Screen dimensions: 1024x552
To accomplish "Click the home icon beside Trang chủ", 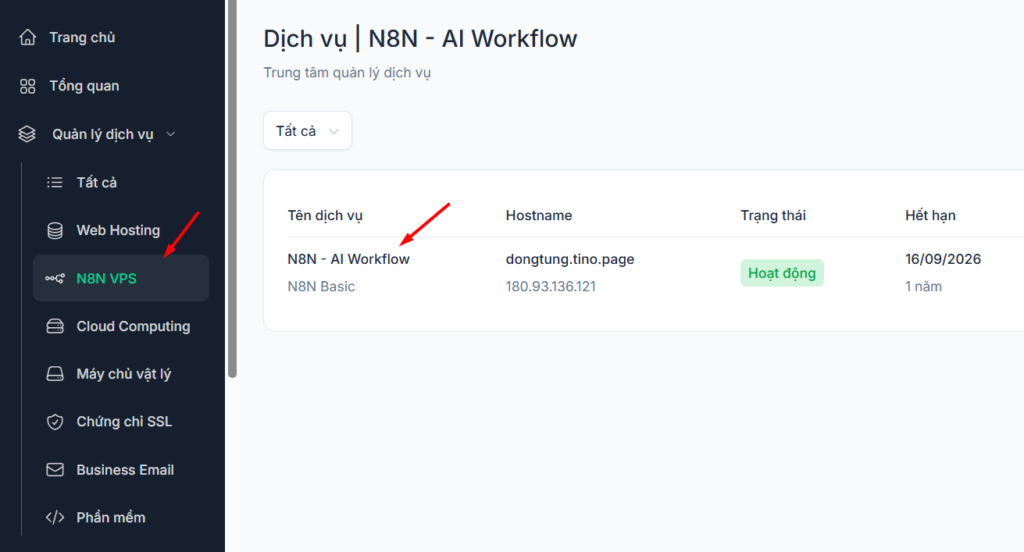I will coord(27,38).
